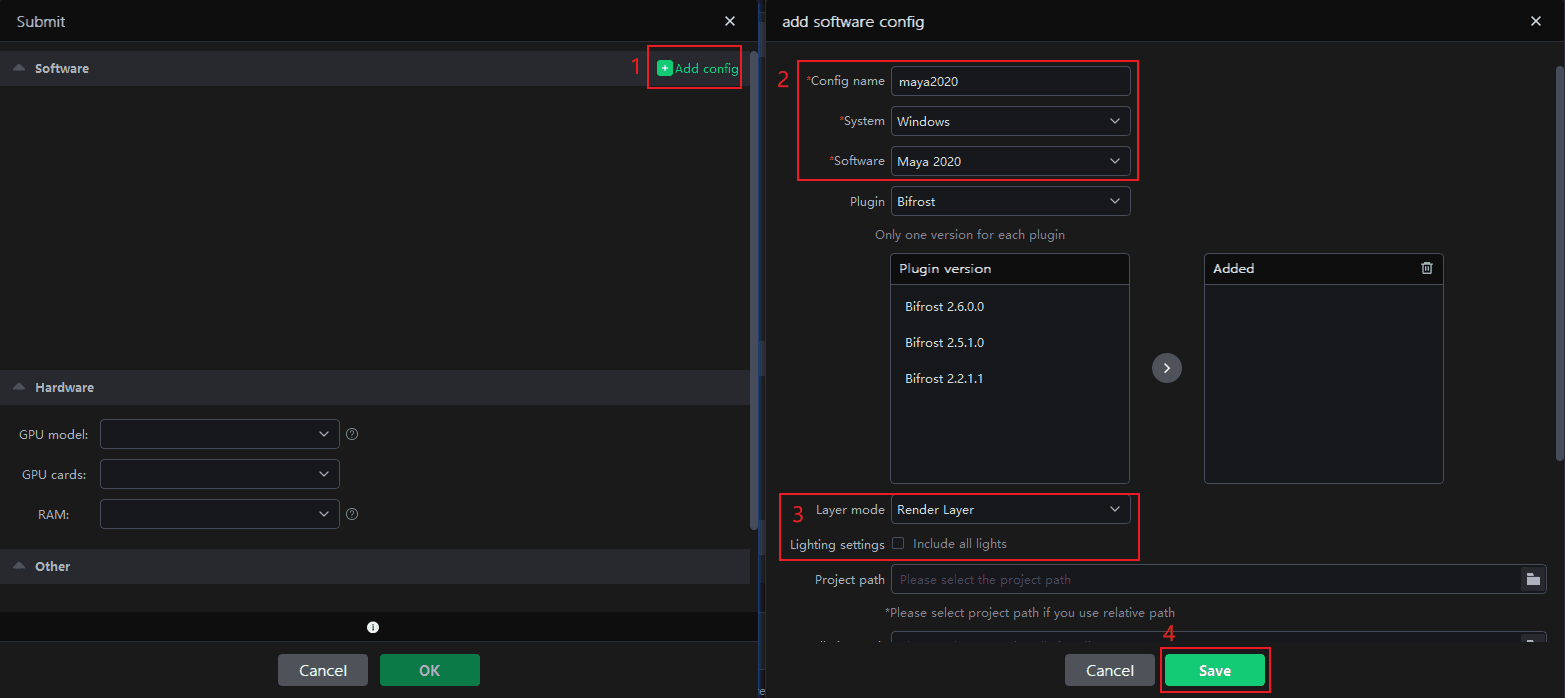Click the arrow button to add plugin version
The width and height of the screenshot is (1565, 698).
point(1166,368)
